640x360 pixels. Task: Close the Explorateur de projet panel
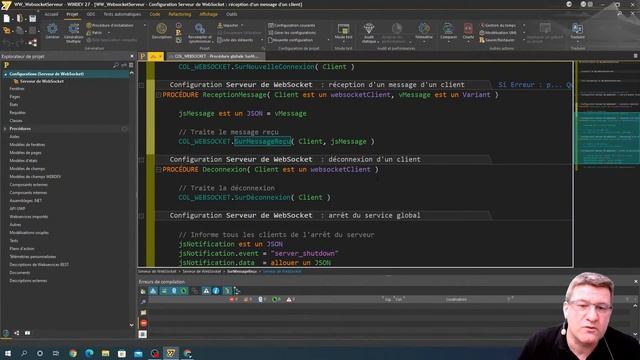pos(131,56)
